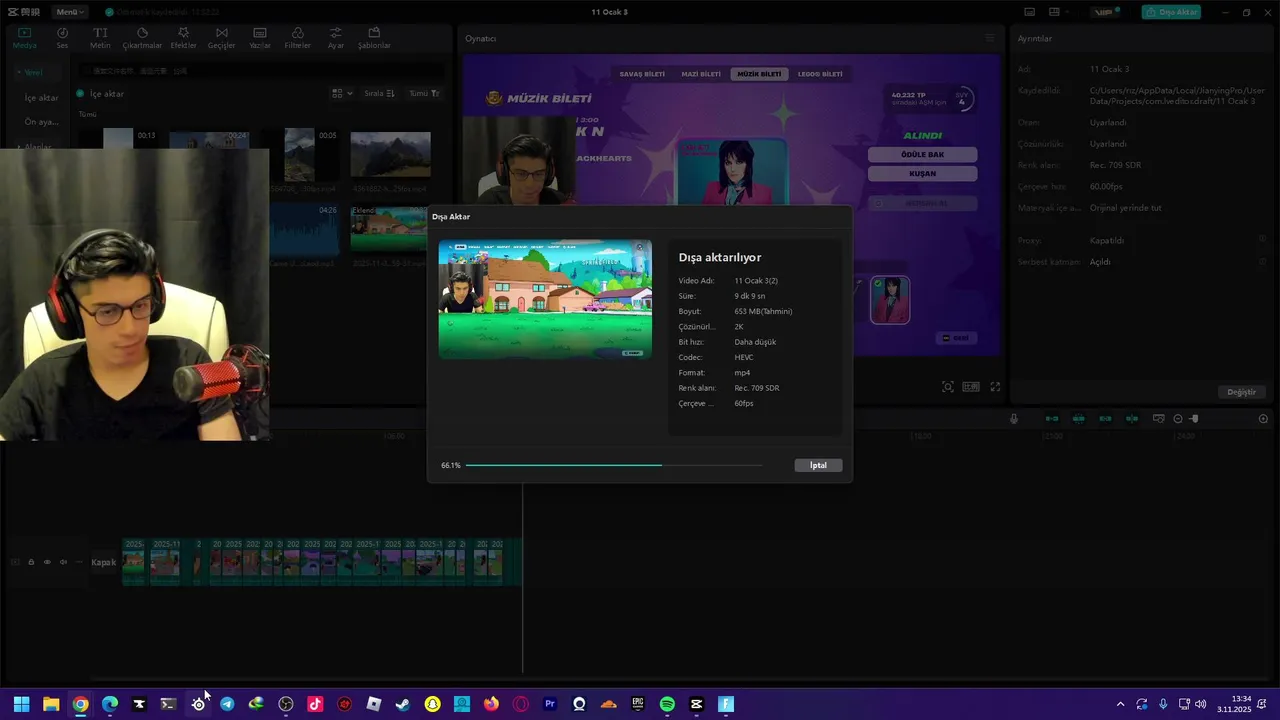Hide the main track with eye icon
Viewport: 1280px width, 720px height.
[x=47, y=562]
